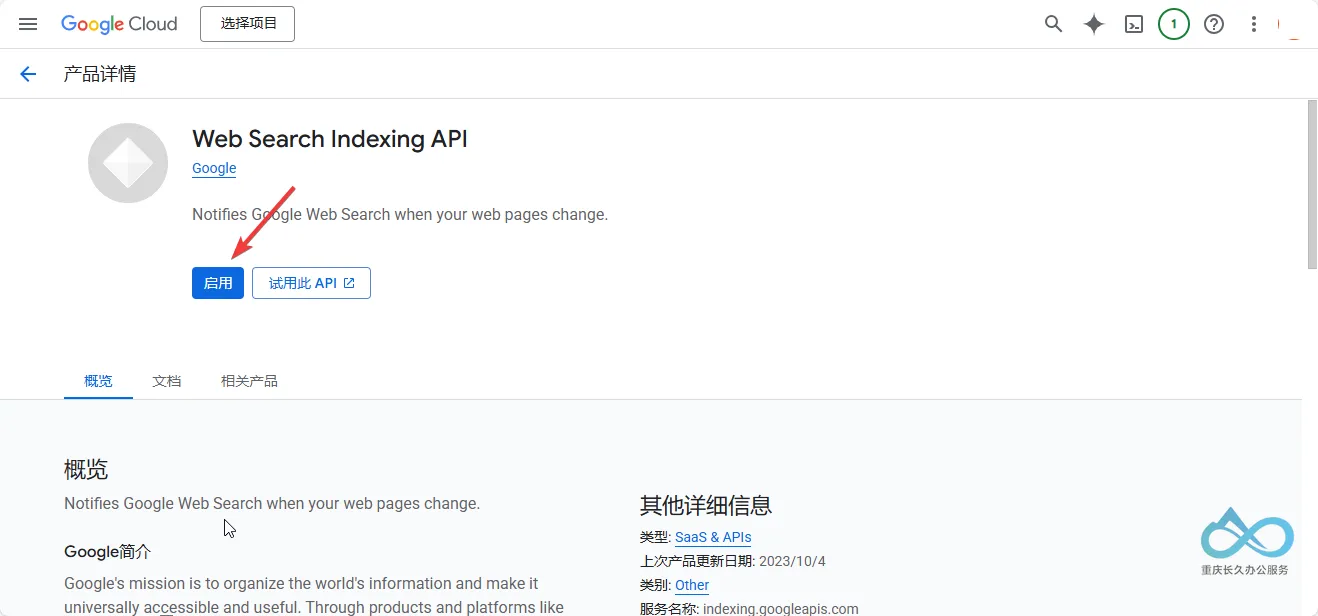Click the blue 启用 button

218,283
